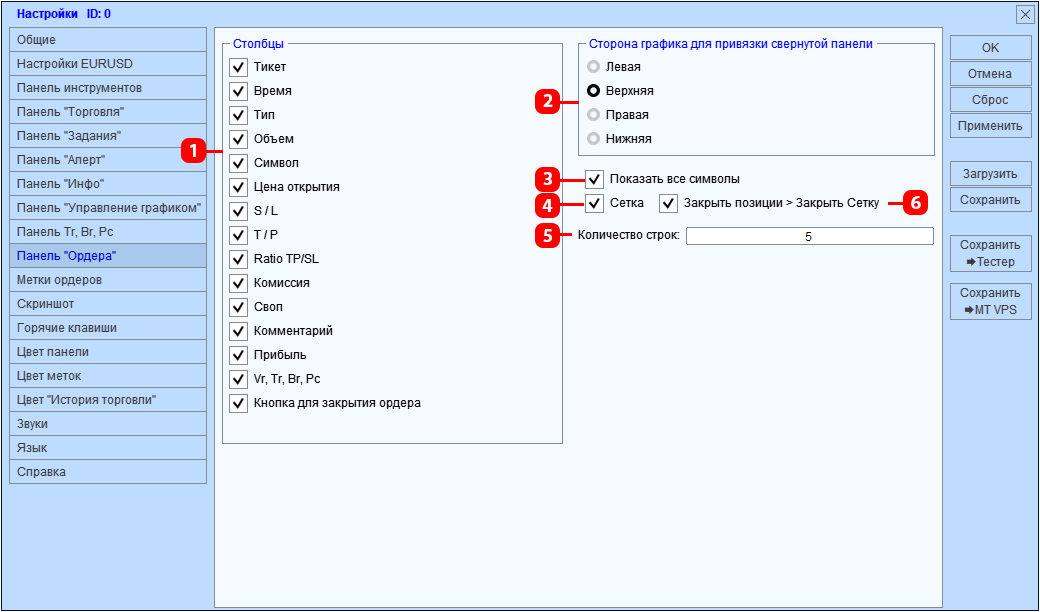The width and height of the screenshot is (1040, 612).
Task: Click the Применить button
Action: 990,125
